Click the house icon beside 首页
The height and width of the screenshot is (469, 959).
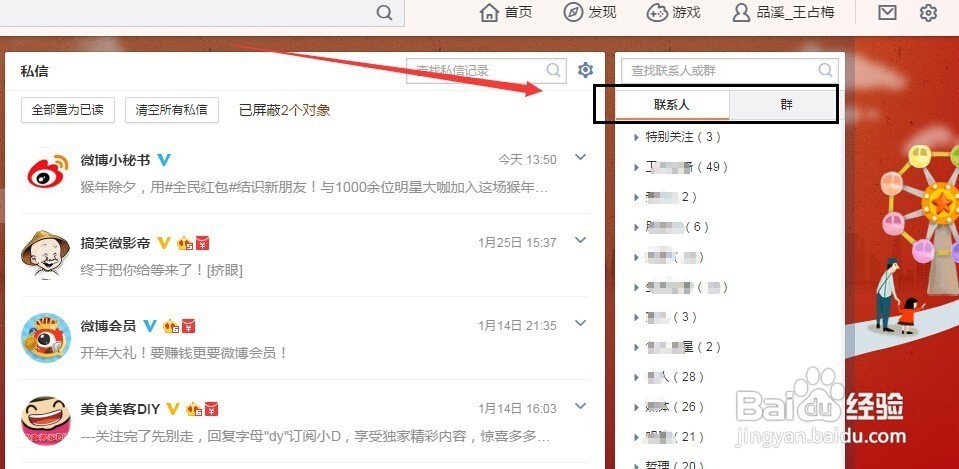pyautogui.click(x=489, y=12)
